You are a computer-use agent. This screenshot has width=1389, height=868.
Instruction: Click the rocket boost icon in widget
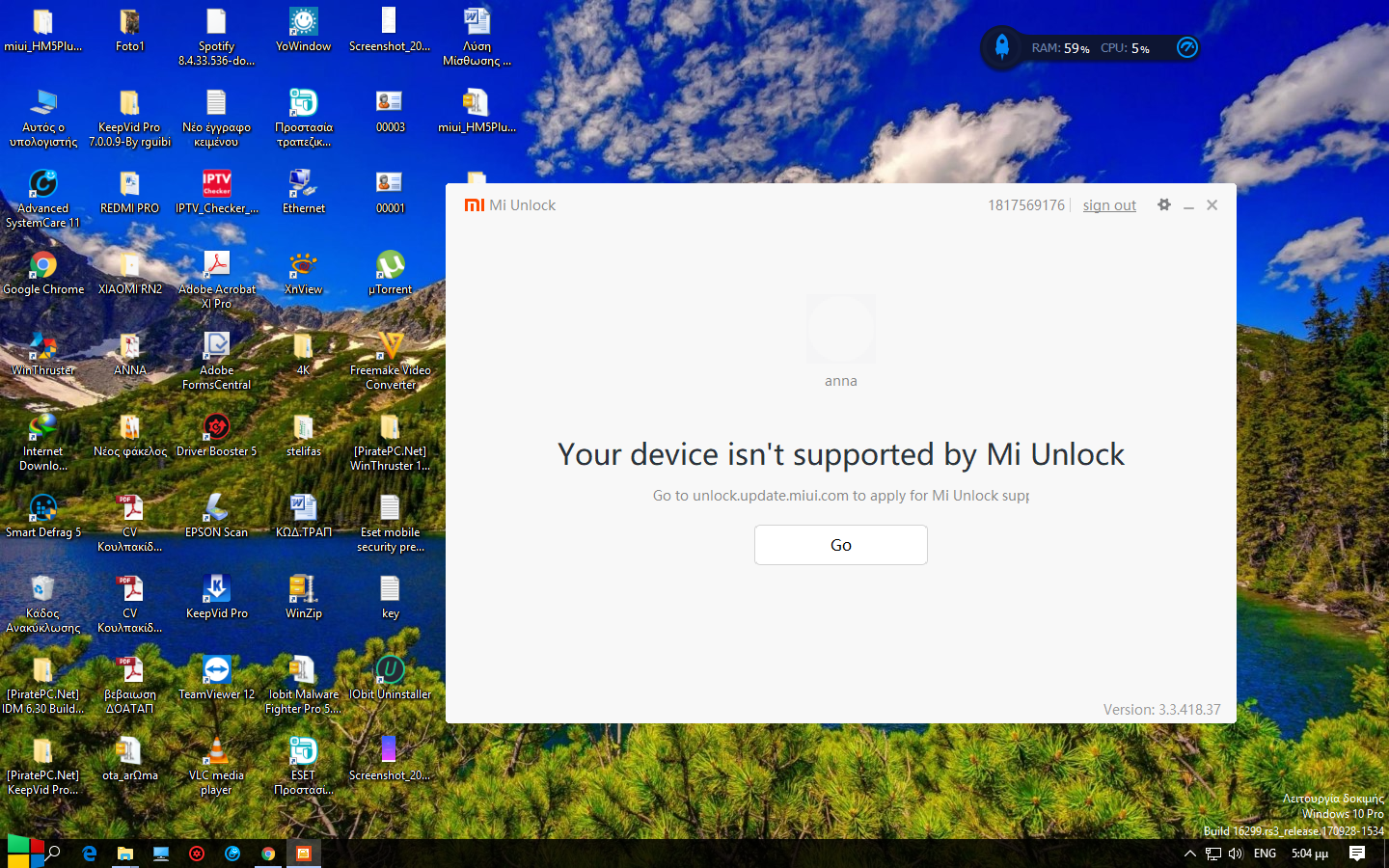(1002, 47)
